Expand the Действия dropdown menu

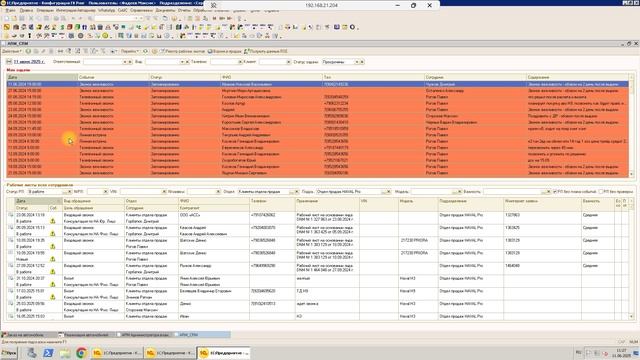[x=12, y=51]
